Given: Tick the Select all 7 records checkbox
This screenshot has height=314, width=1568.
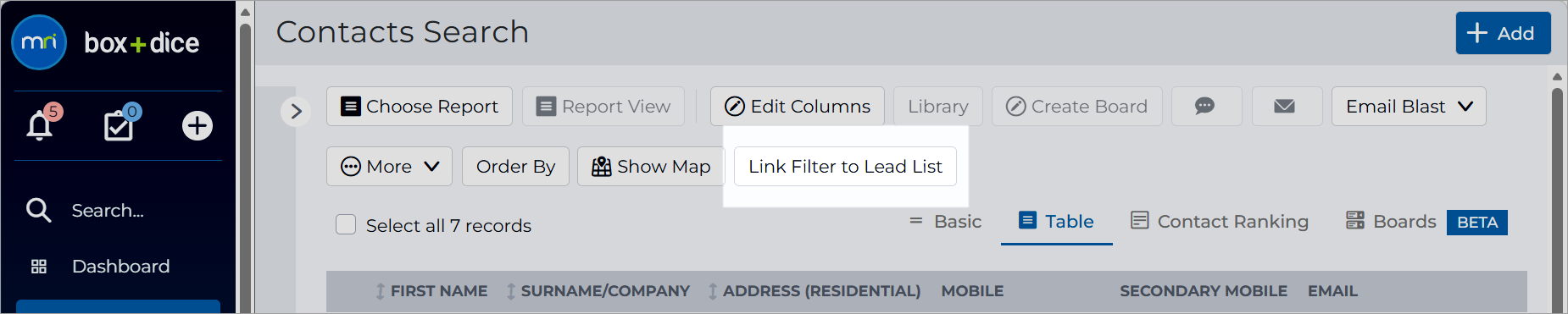Looking at the screenshot, I should (x=346, y=224).
